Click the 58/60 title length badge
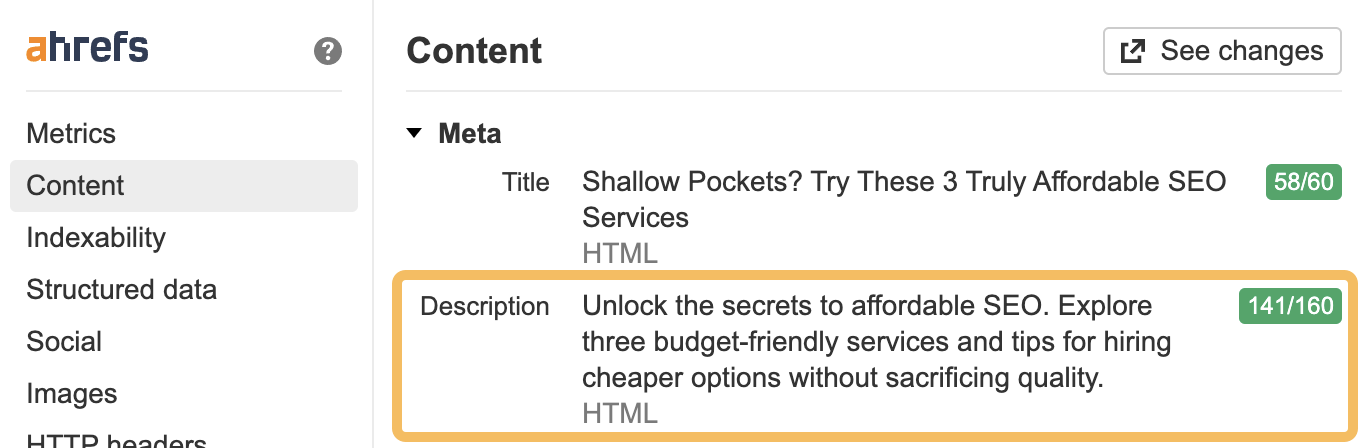Screen dimensions: 1366x448 (x=1303, y=183)
